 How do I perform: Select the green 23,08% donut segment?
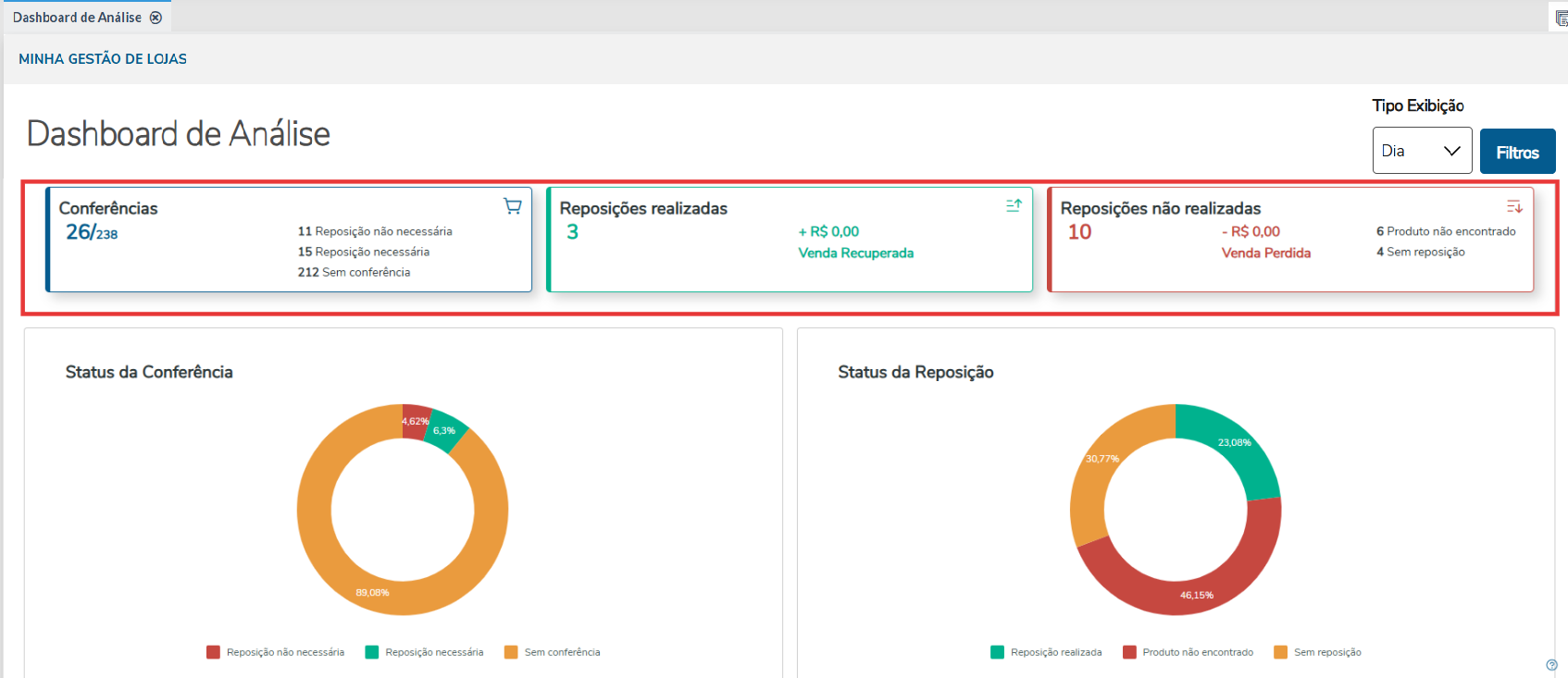pyautogui.click(x=1231, y=446)
